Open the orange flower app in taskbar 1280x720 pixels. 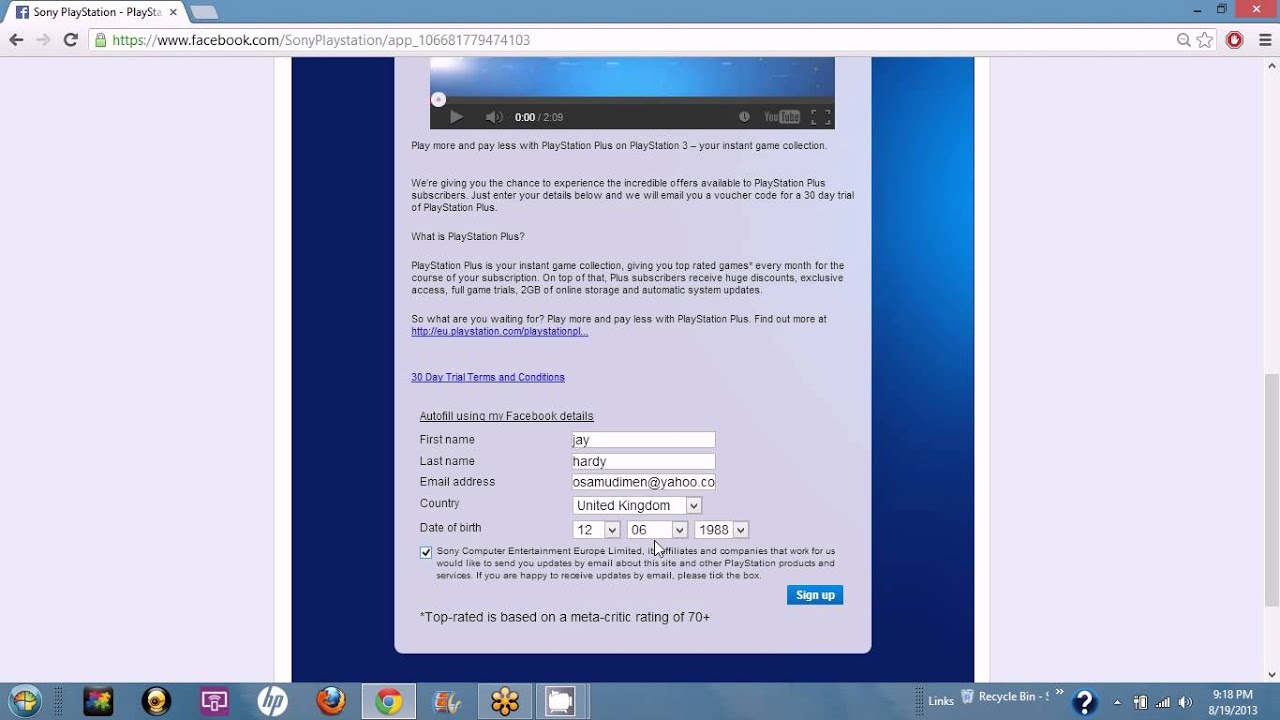[505, 702]
